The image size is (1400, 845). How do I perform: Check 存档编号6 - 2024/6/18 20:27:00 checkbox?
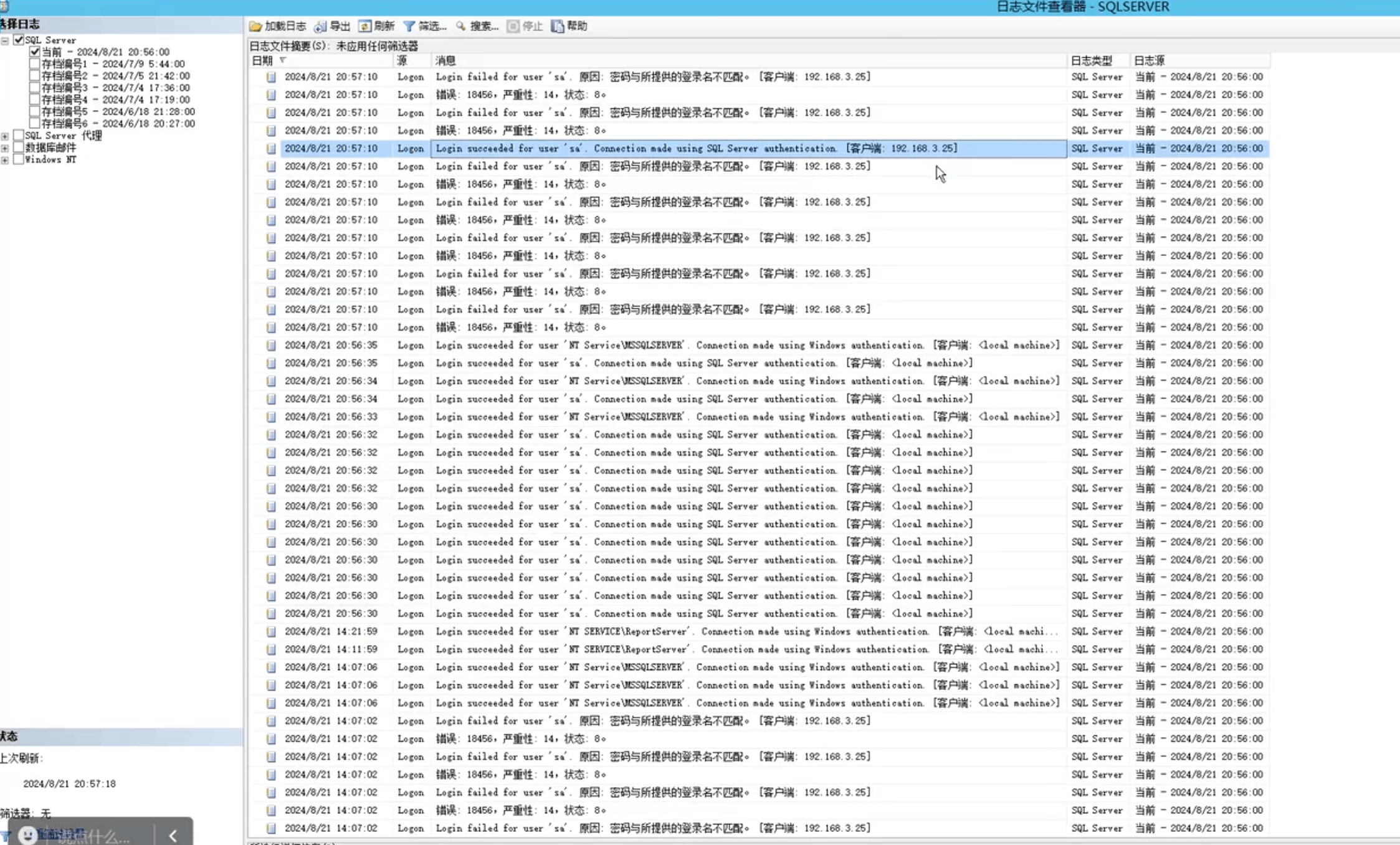point(35,123)
